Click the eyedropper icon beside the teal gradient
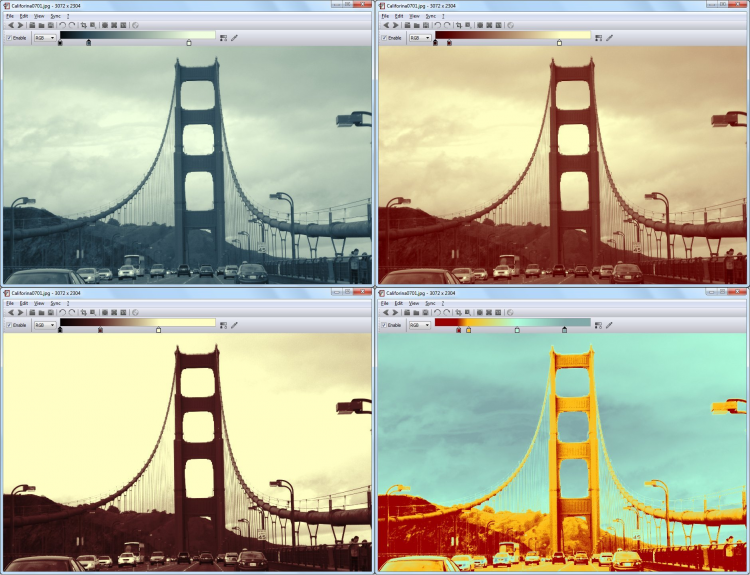The height and width of the screenshot is (575, 750). click(234, 38)
